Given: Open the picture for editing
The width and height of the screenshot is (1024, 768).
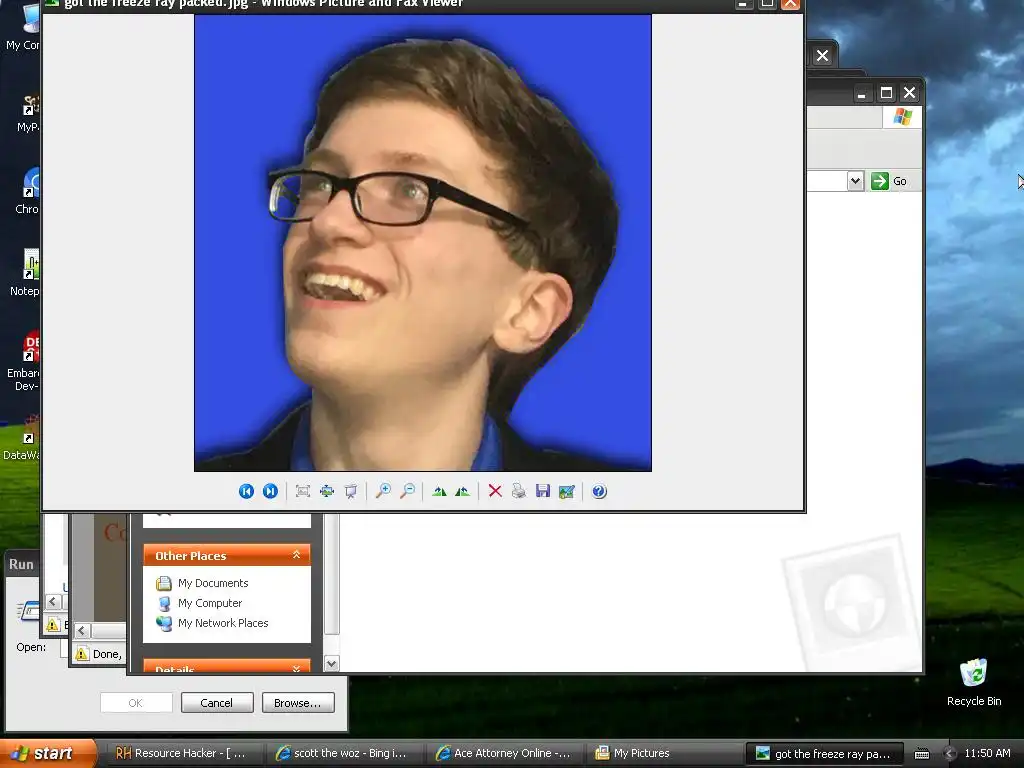Looking at the screenshot, I should pos(567,491).
